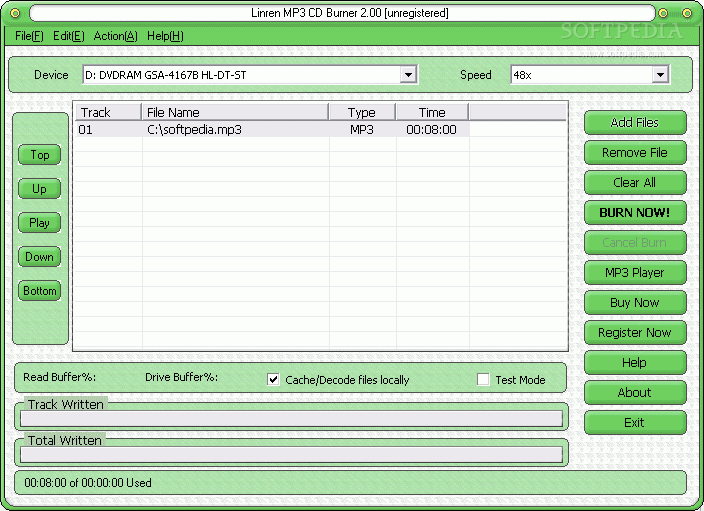Image resolution: width=704 pixels, height=511 pixels.
Task: Click the Speed field showing 48x
Action: tap(590, 75)
